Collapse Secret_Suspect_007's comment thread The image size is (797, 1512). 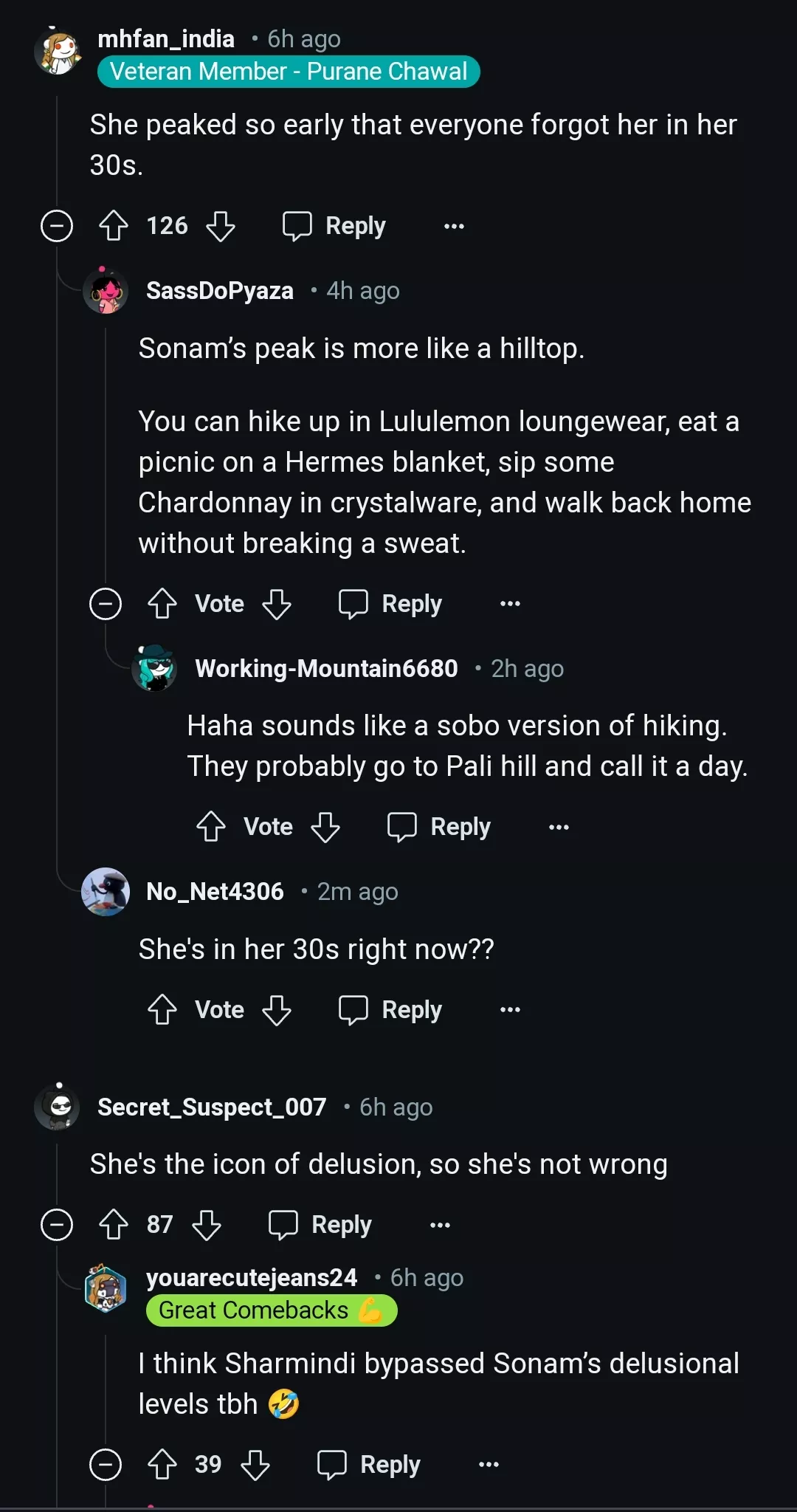point(57,1225)
